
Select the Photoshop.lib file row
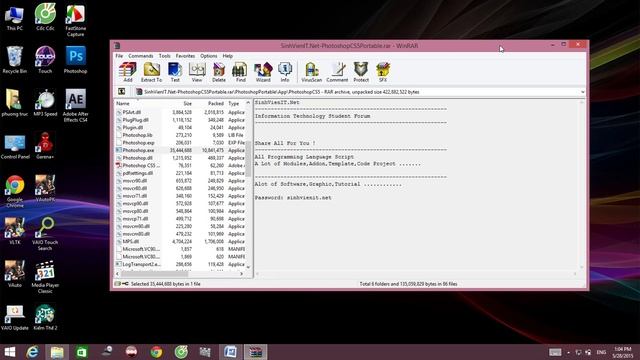(180, 135)
